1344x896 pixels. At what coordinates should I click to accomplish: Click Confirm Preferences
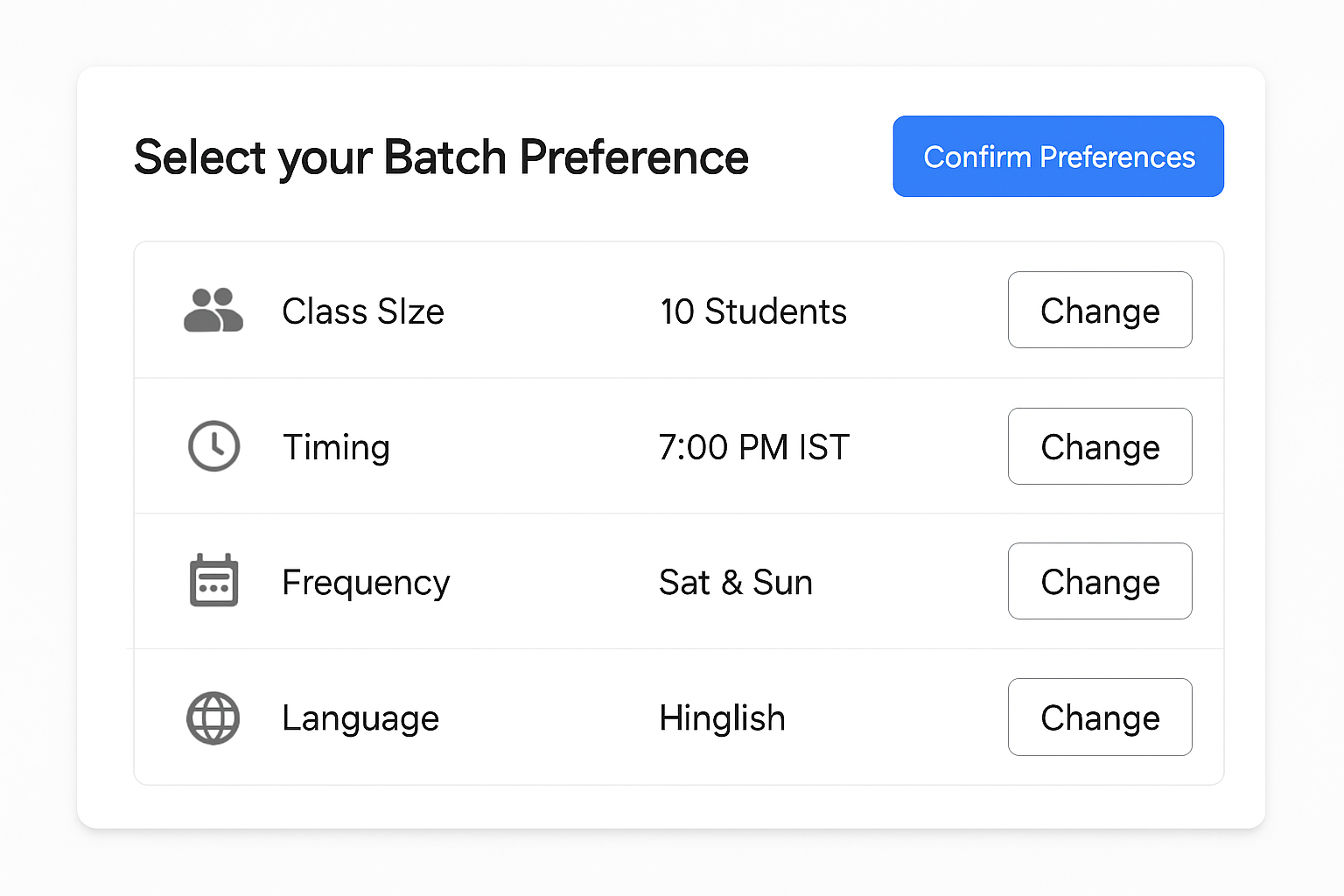[x=1058, y=157]
